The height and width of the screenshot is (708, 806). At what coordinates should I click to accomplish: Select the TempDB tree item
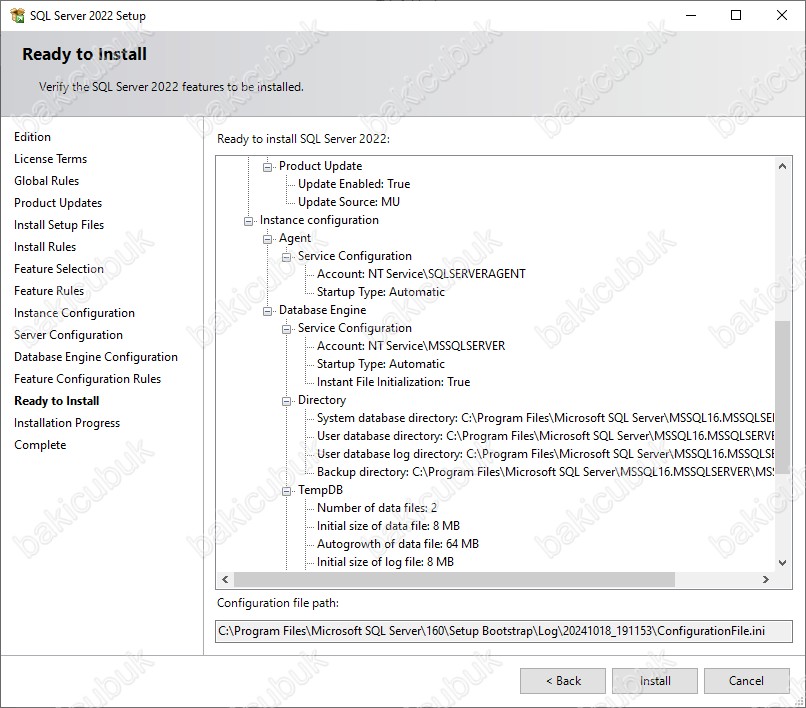tap(320, 490)
